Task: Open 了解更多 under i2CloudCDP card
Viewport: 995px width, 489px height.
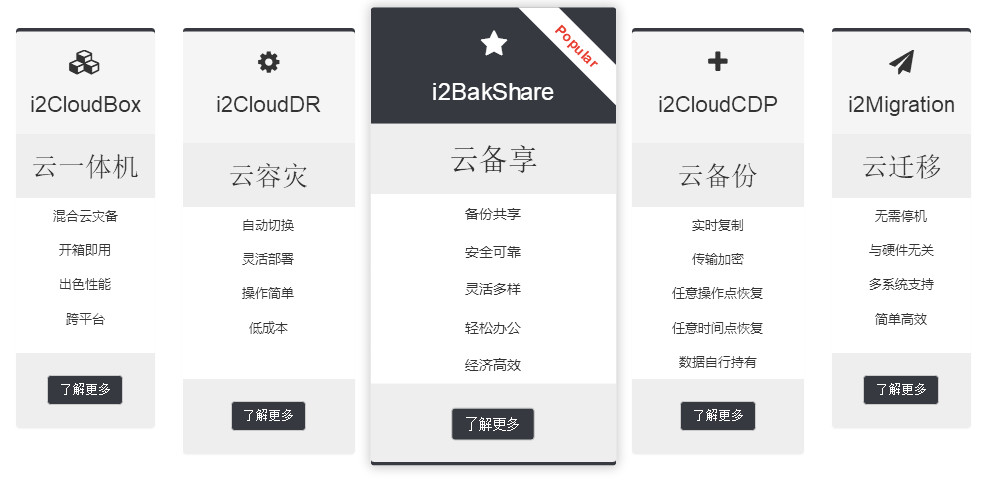Action: click(x=718, y=415)
